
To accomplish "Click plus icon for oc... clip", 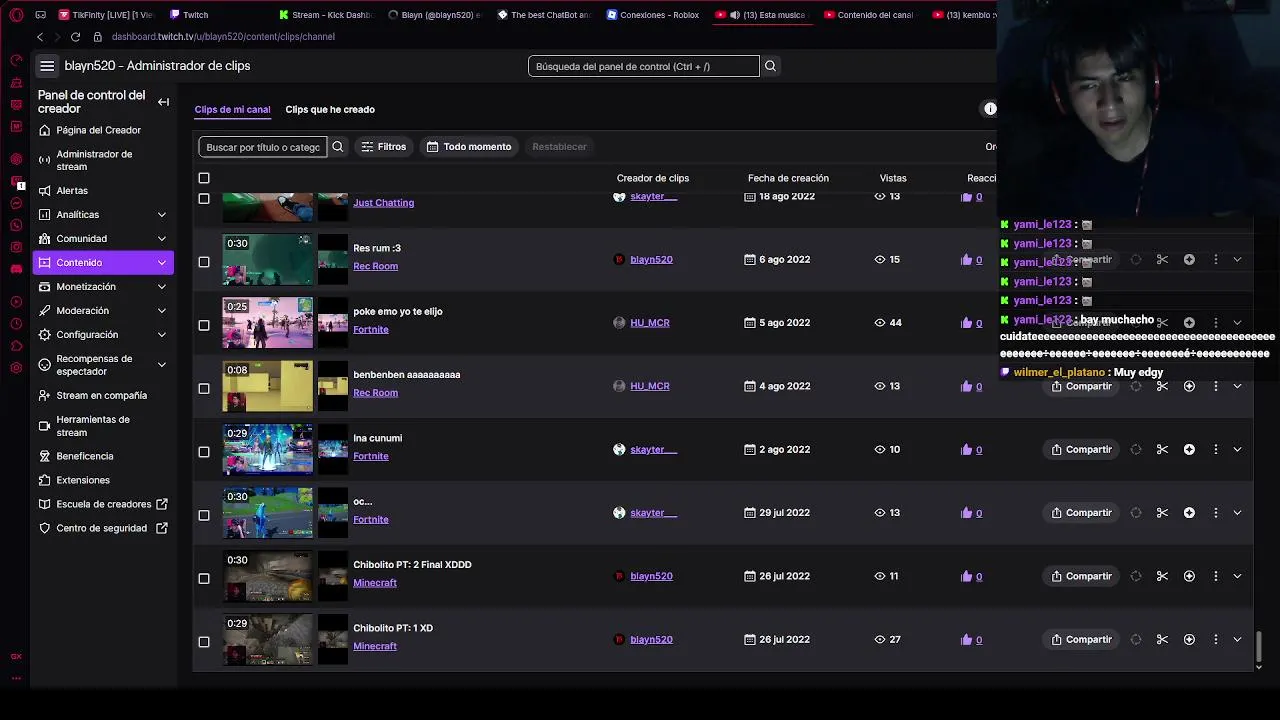I will (x=1189, y=513).
